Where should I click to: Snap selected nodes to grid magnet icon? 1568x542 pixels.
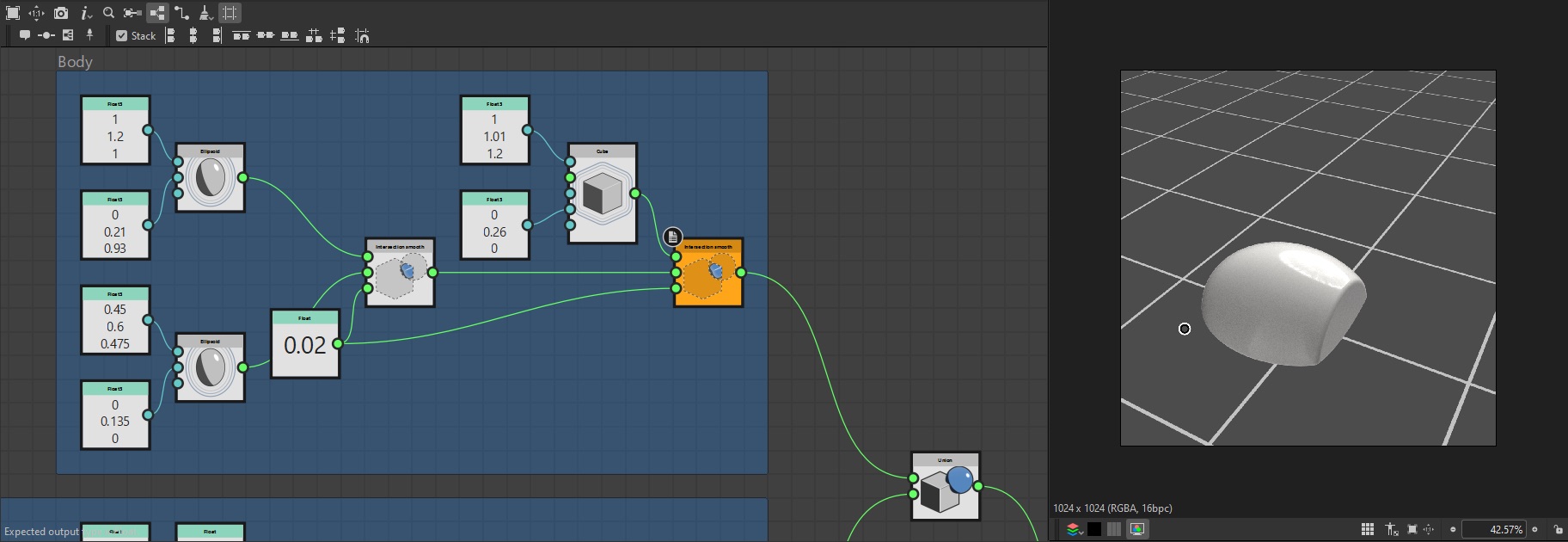pyautogui.click(x=362, y=35)
